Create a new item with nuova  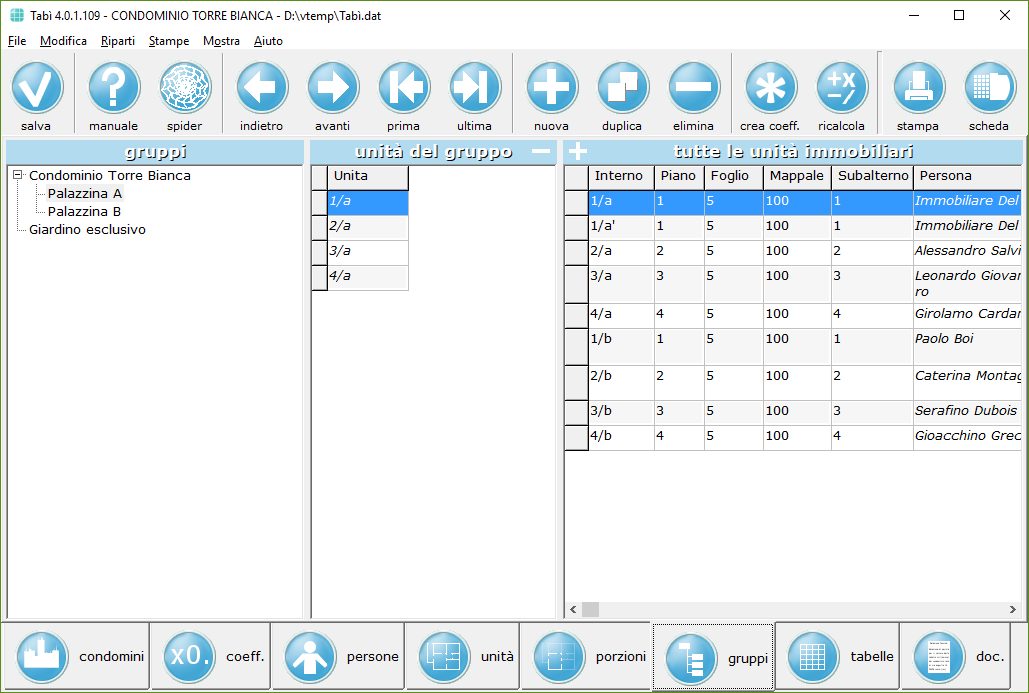point(551,88)
